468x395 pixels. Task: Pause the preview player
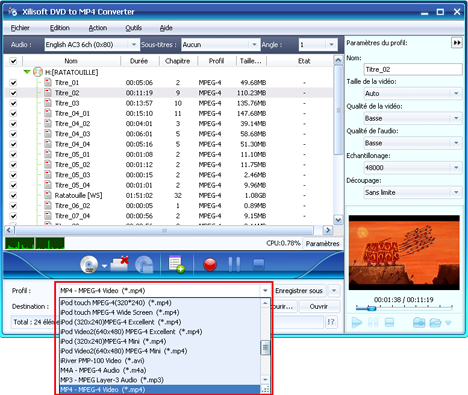[373, 323]
